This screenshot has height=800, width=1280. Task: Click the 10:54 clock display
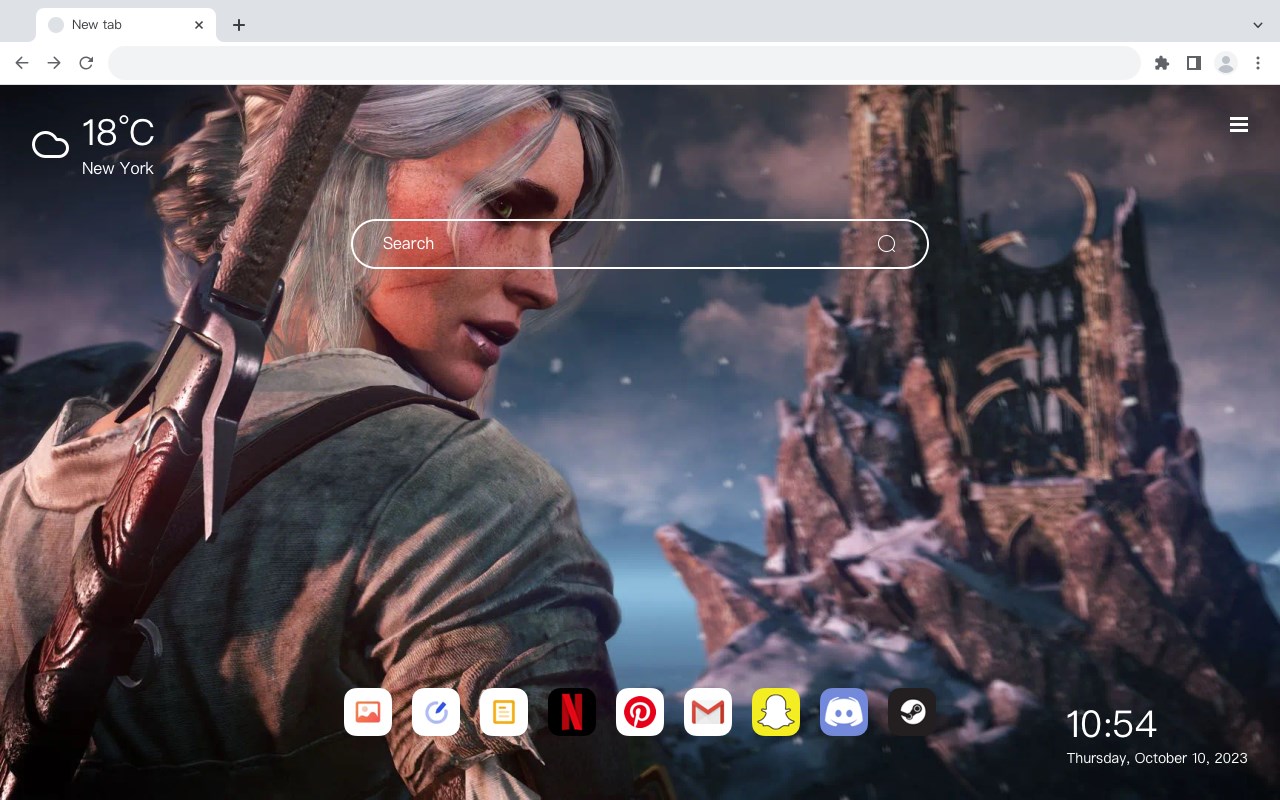(x=1111, y=724)
